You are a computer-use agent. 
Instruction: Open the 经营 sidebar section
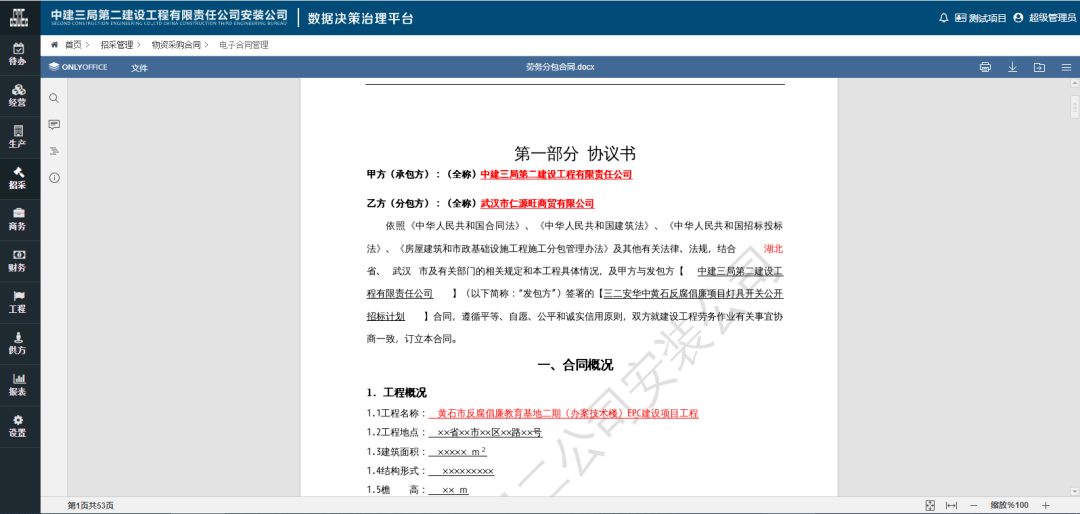[x=19, y=96]
